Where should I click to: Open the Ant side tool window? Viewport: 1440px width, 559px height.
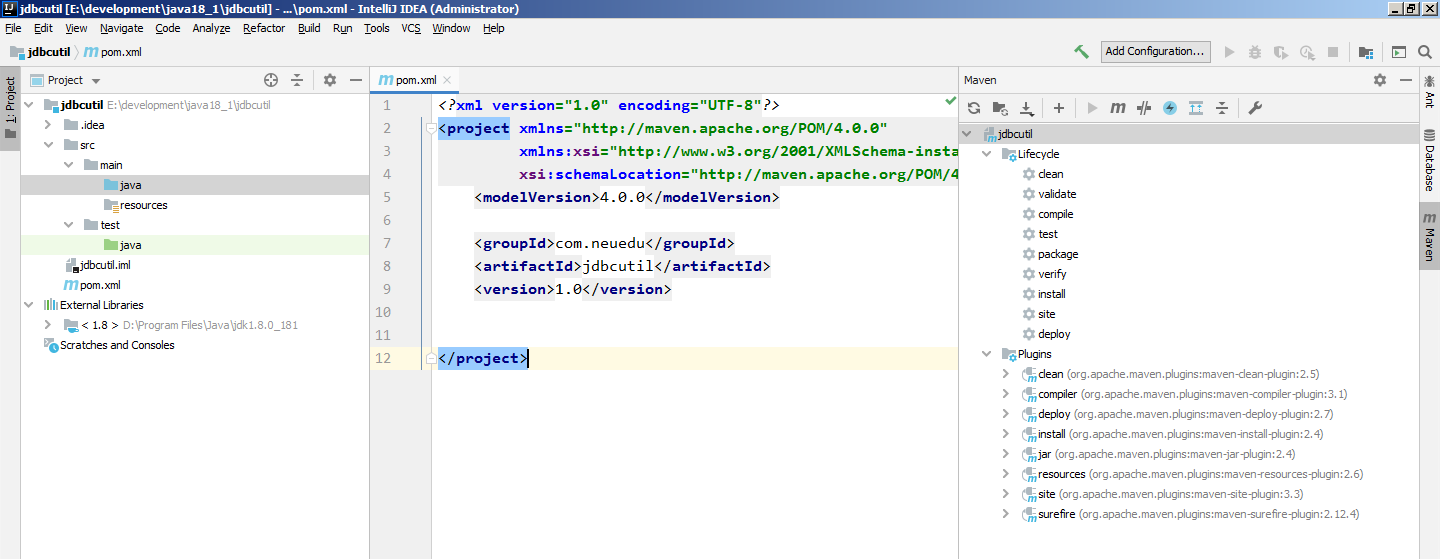coord(1429,92)
